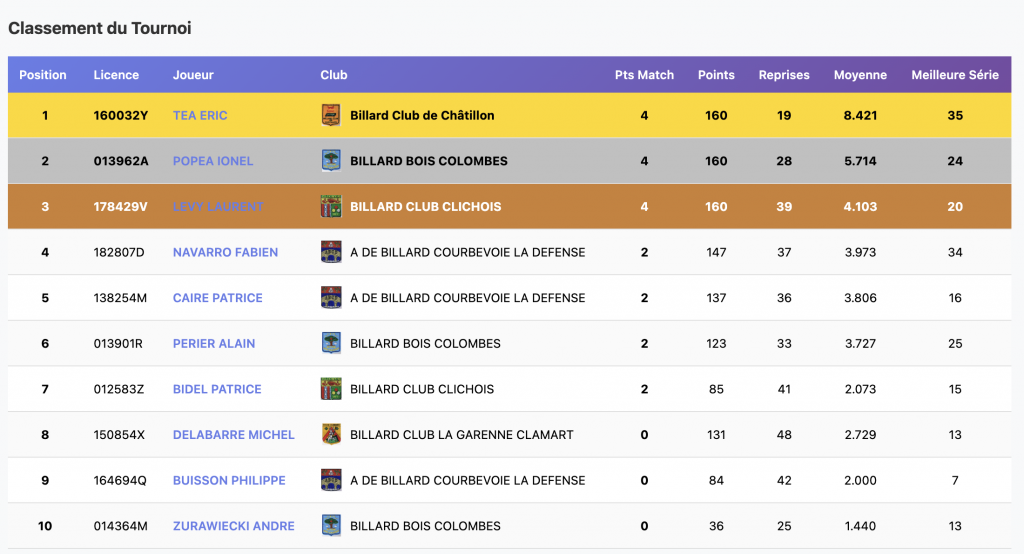Click the Position column header
The width and height of the screenshot is (1024, 554).
[43, 75]
